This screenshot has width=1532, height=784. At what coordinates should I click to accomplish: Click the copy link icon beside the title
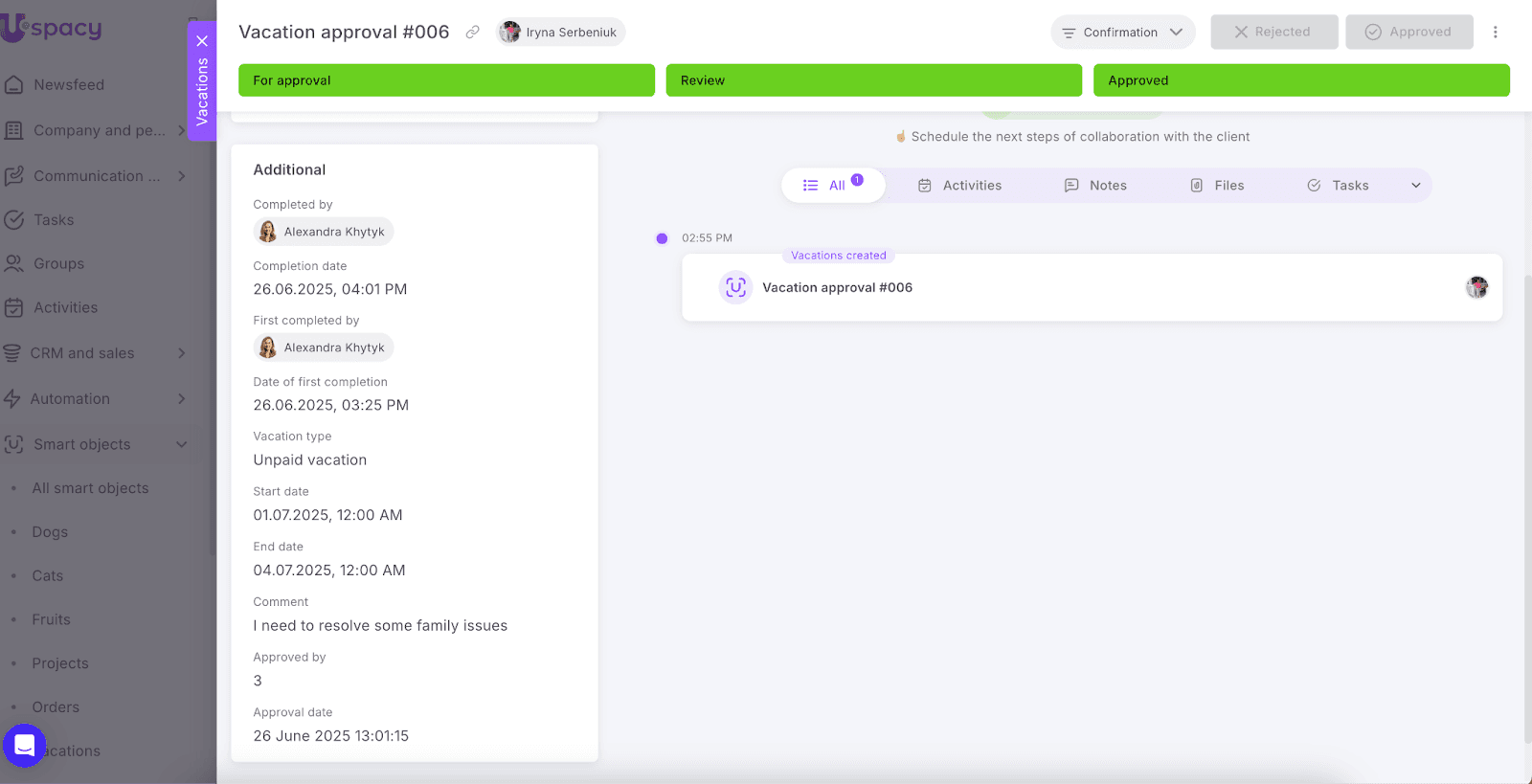click(x=472, y=33)
